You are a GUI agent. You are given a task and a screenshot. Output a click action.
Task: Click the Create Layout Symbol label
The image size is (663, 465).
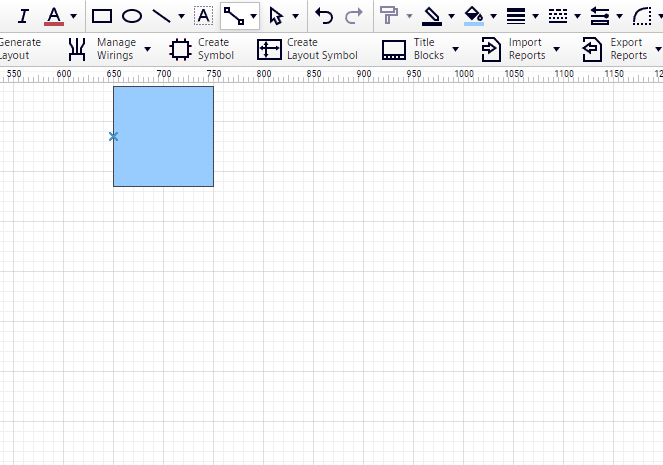pos(322,49)
